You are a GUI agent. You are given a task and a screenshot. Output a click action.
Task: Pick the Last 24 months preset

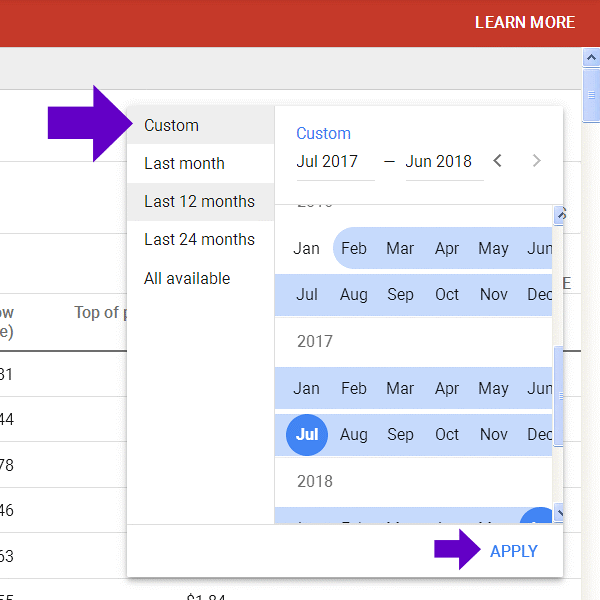(x=199, y=239)
